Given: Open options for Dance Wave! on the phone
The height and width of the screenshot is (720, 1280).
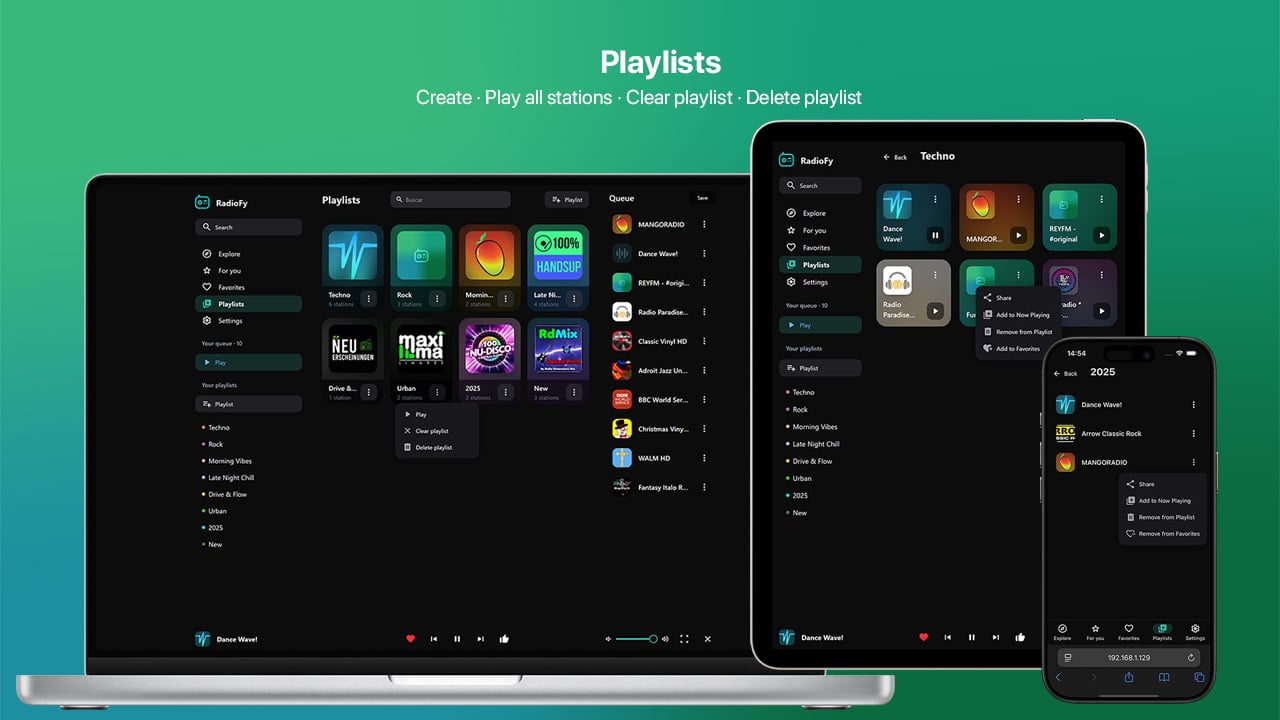Looking at the screenshot, I should coord(1193,405).
